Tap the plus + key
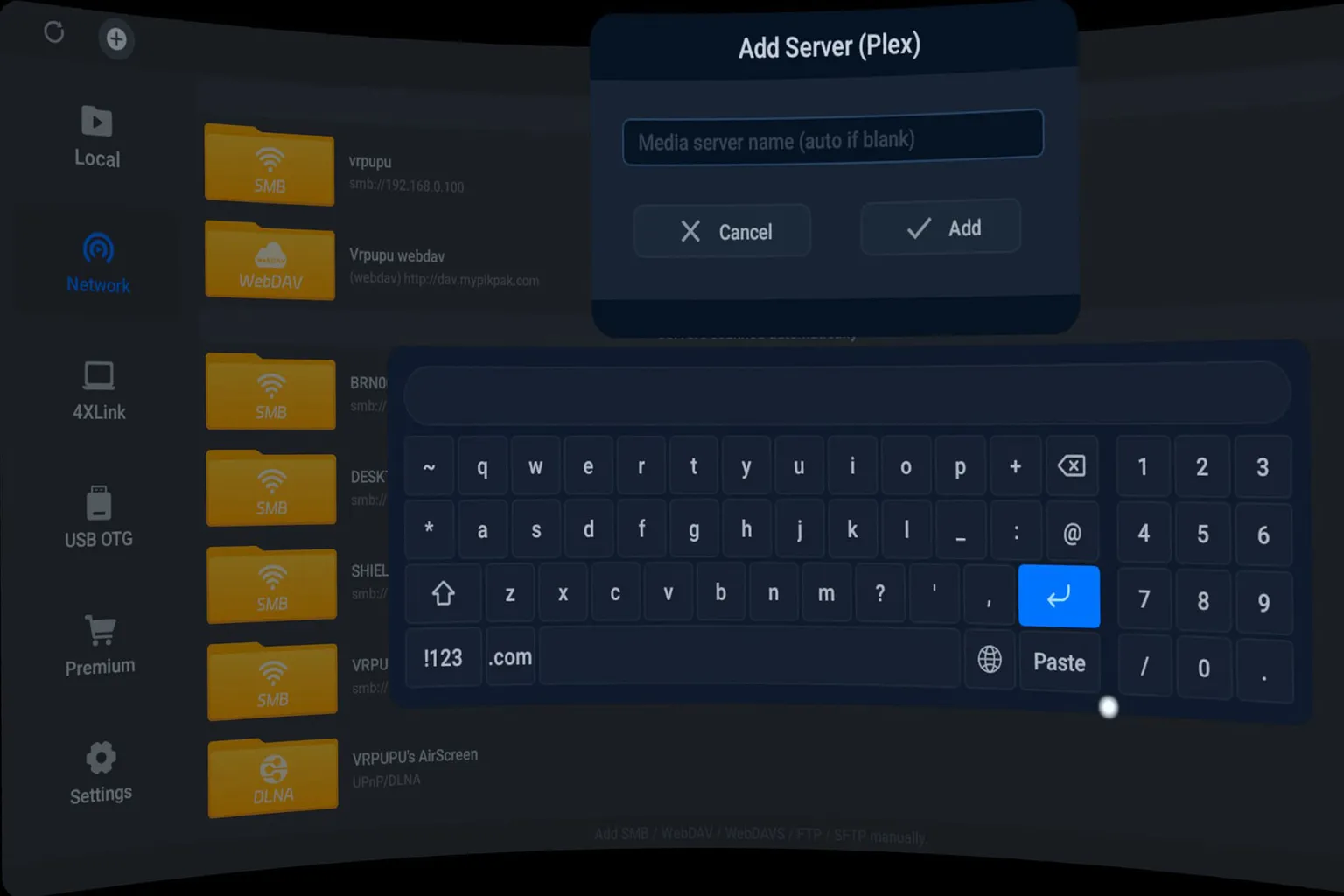The image size is (1344, 896). point(1015,466)
